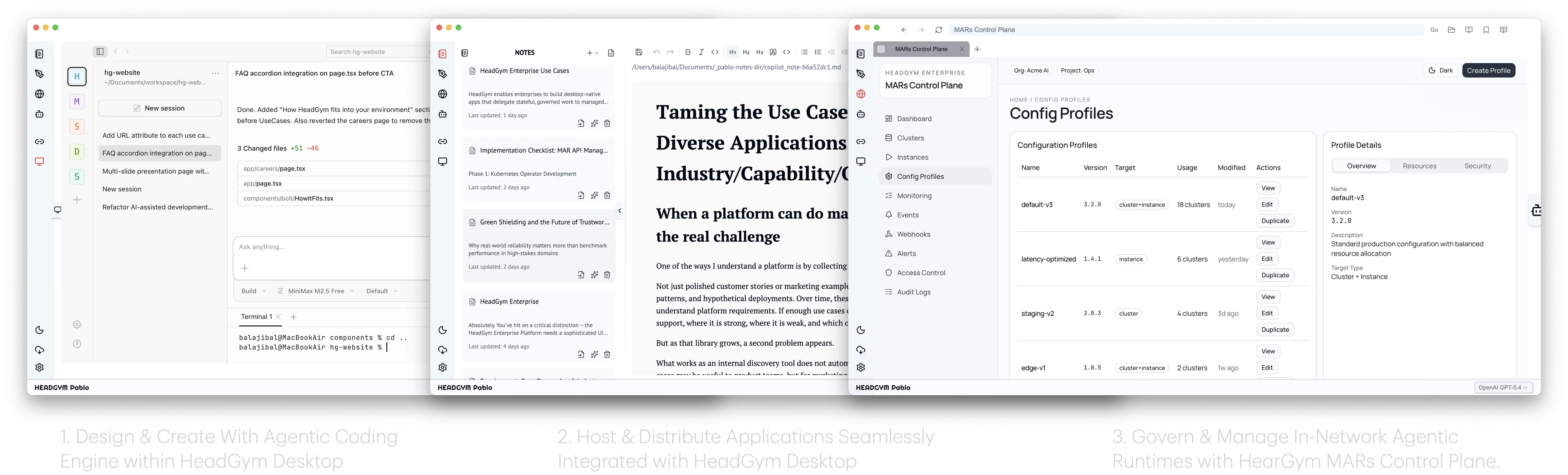Start a New session in hg-website

pyautogui.click(x=159, y=108)
